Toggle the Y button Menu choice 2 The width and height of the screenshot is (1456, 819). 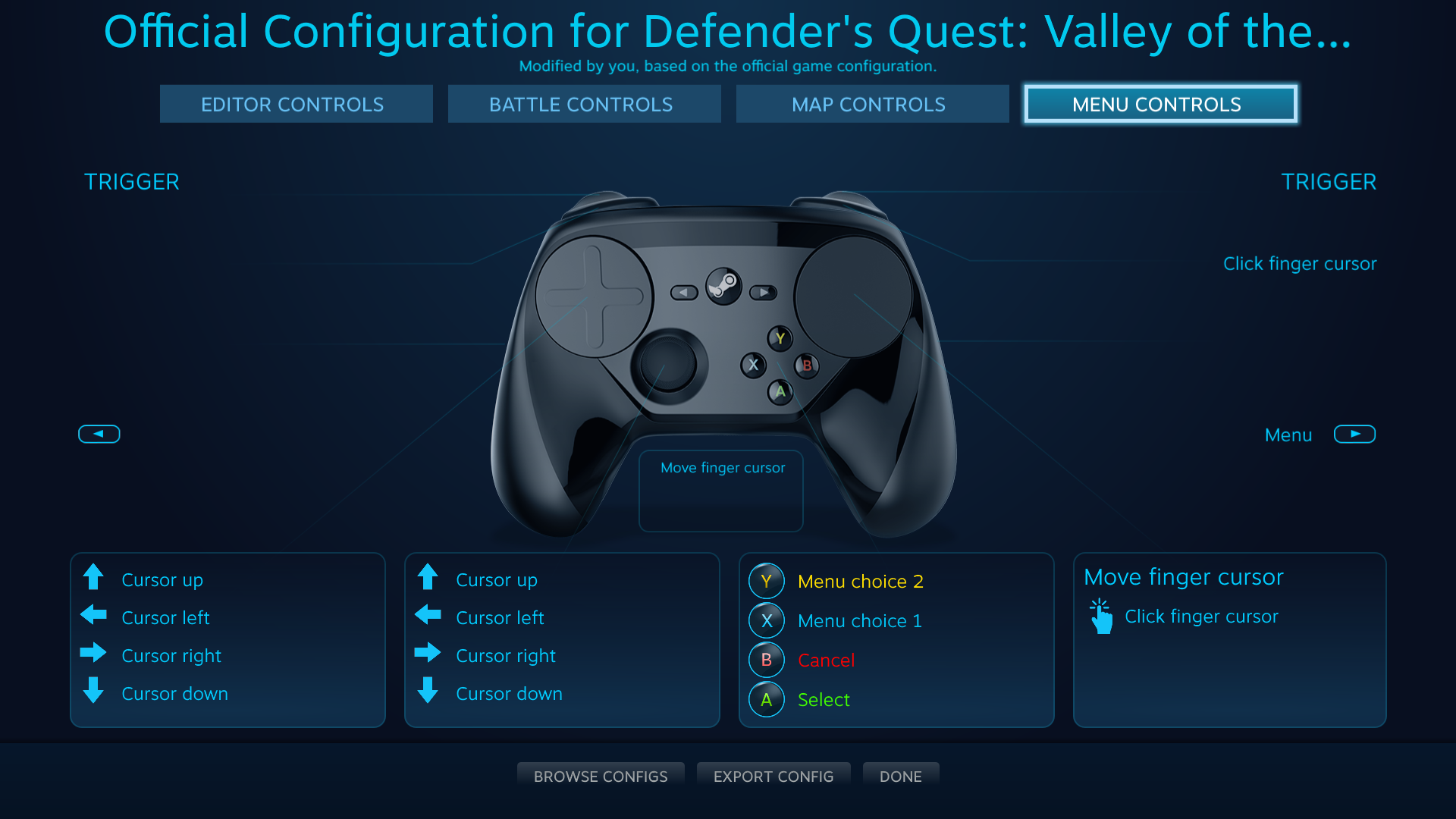(766, 580)
